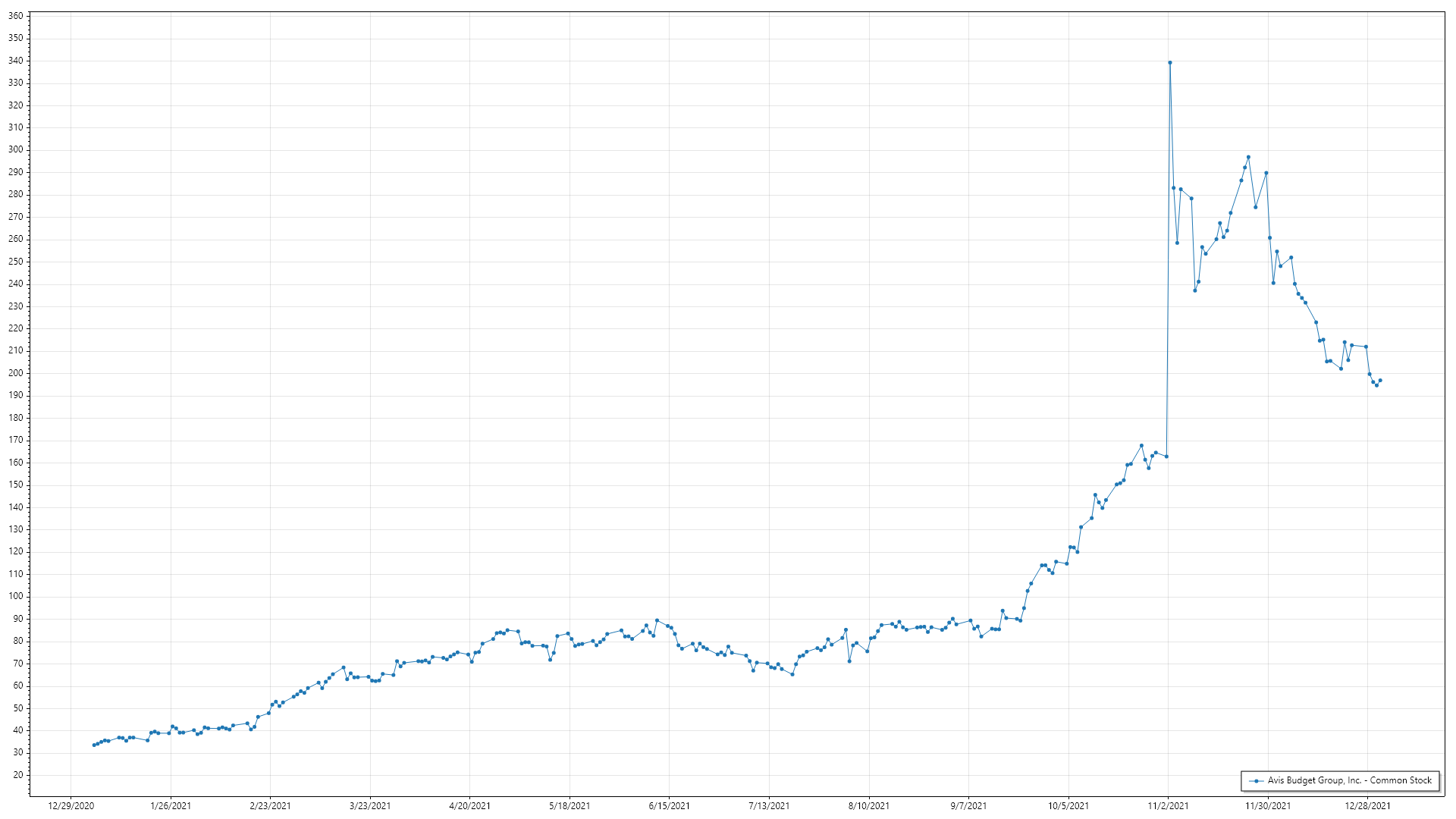The image size is (1456, 819).
Task: Click the 3/23/2021 x-axis date label
Action: pyautogui.click(x=369, y=805)
